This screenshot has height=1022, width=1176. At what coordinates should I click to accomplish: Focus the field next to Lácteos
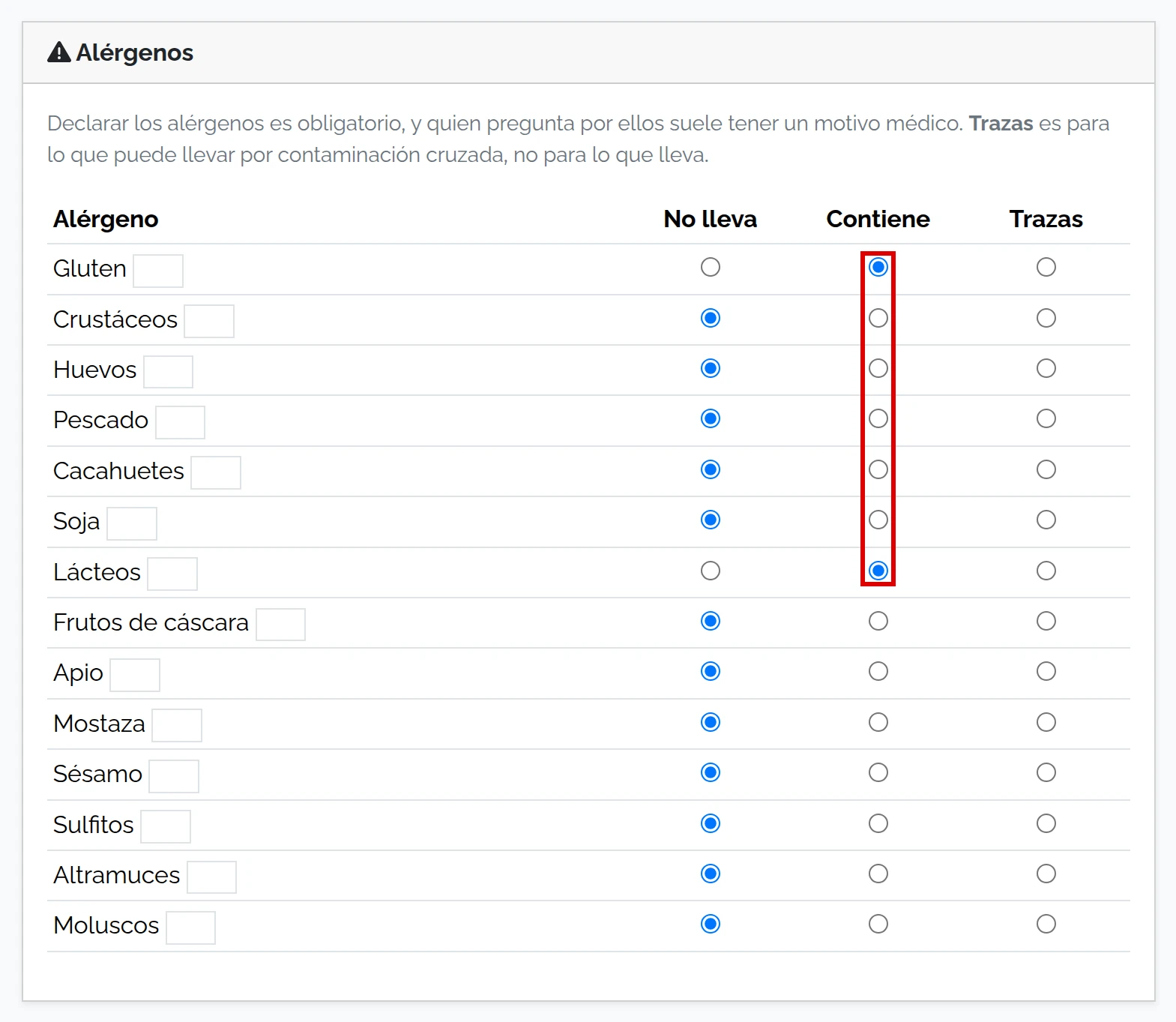[172, 574]
